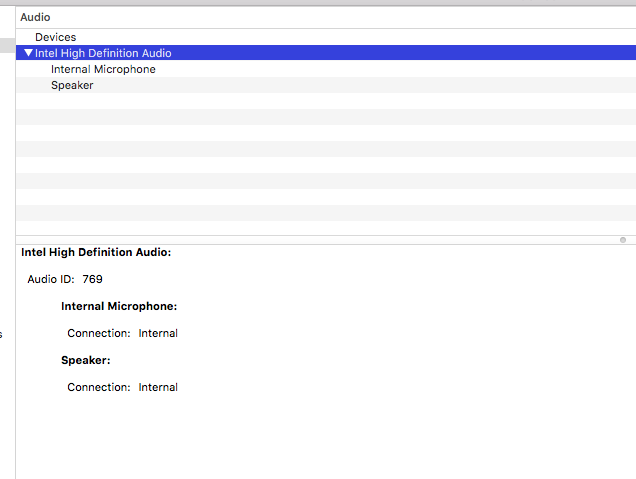Collapse the Intel High Definition Audio disclosure triangle
Image resolution: width=636 pixels, height=479 pixels.
28,53
